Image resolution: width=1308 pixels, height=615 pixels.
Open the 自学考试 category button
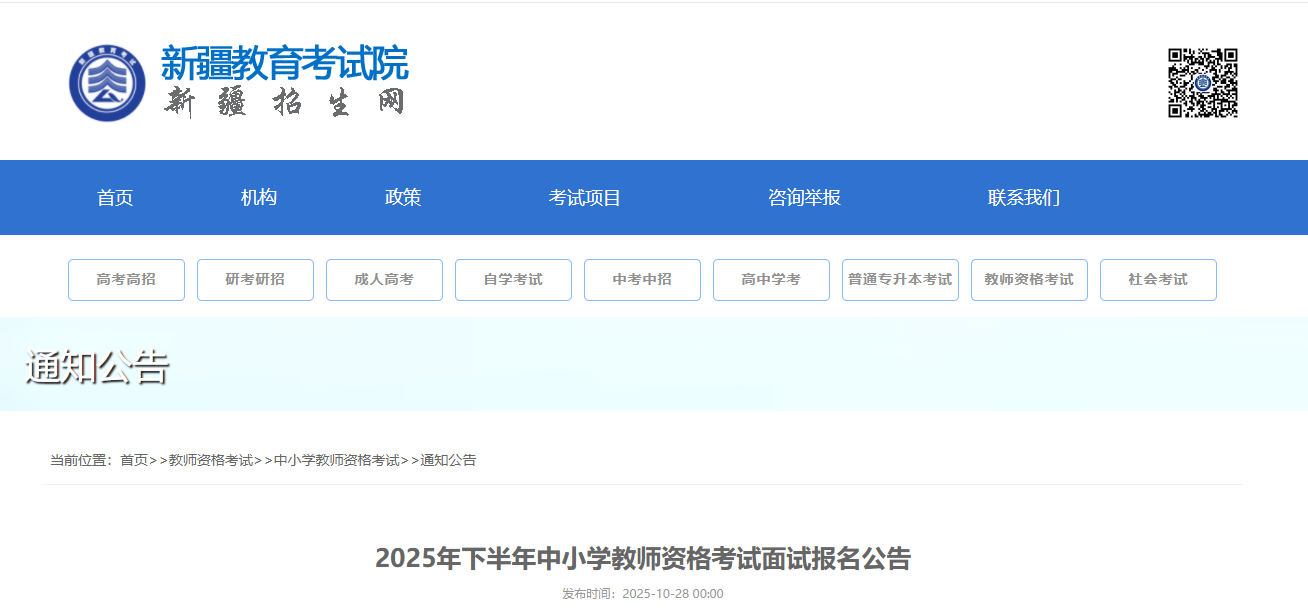[513, 280]
